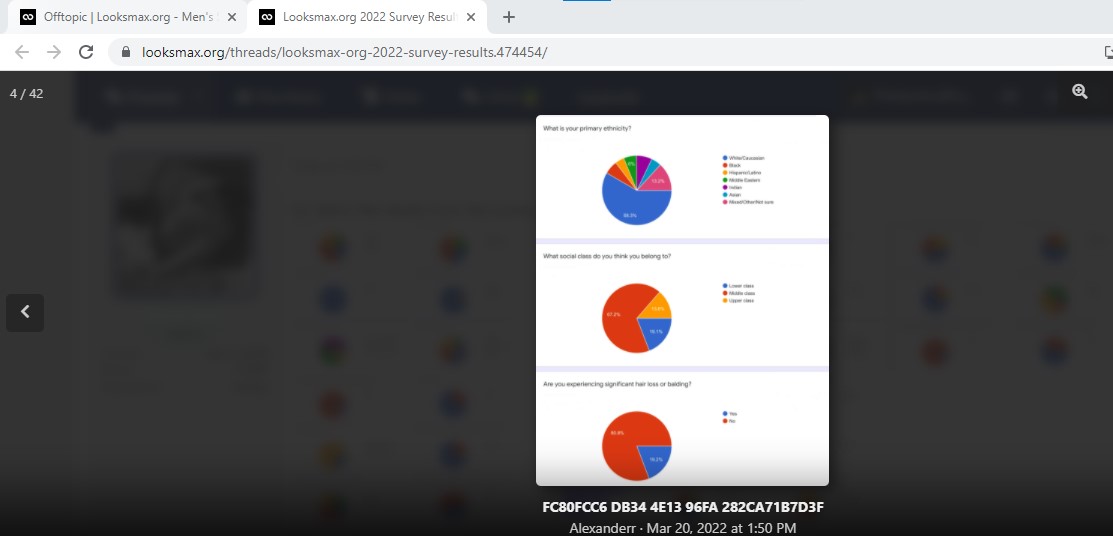Select the Looksmax.org 2022 Survey Results tab

(367, 17)
